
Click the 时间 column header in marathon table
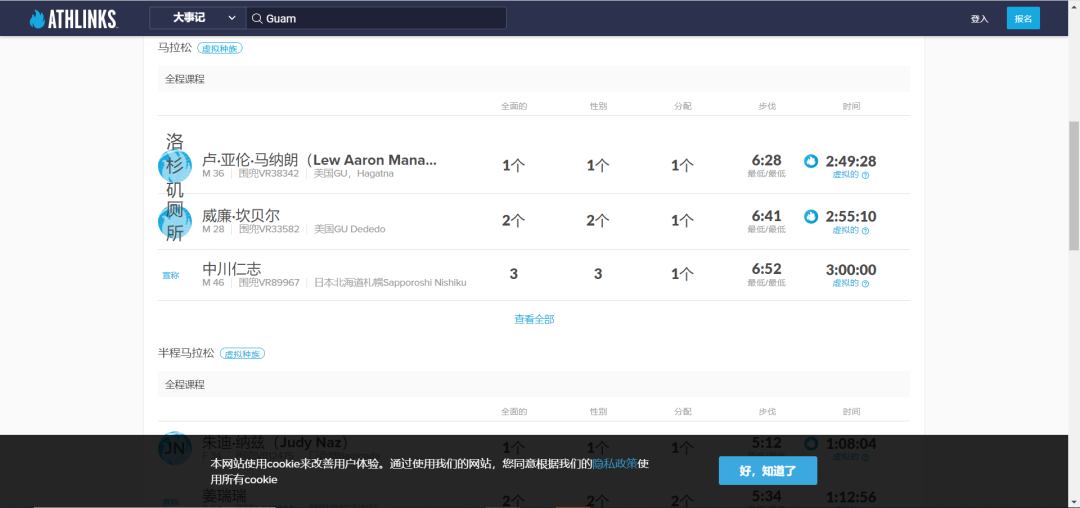[851, 106]
